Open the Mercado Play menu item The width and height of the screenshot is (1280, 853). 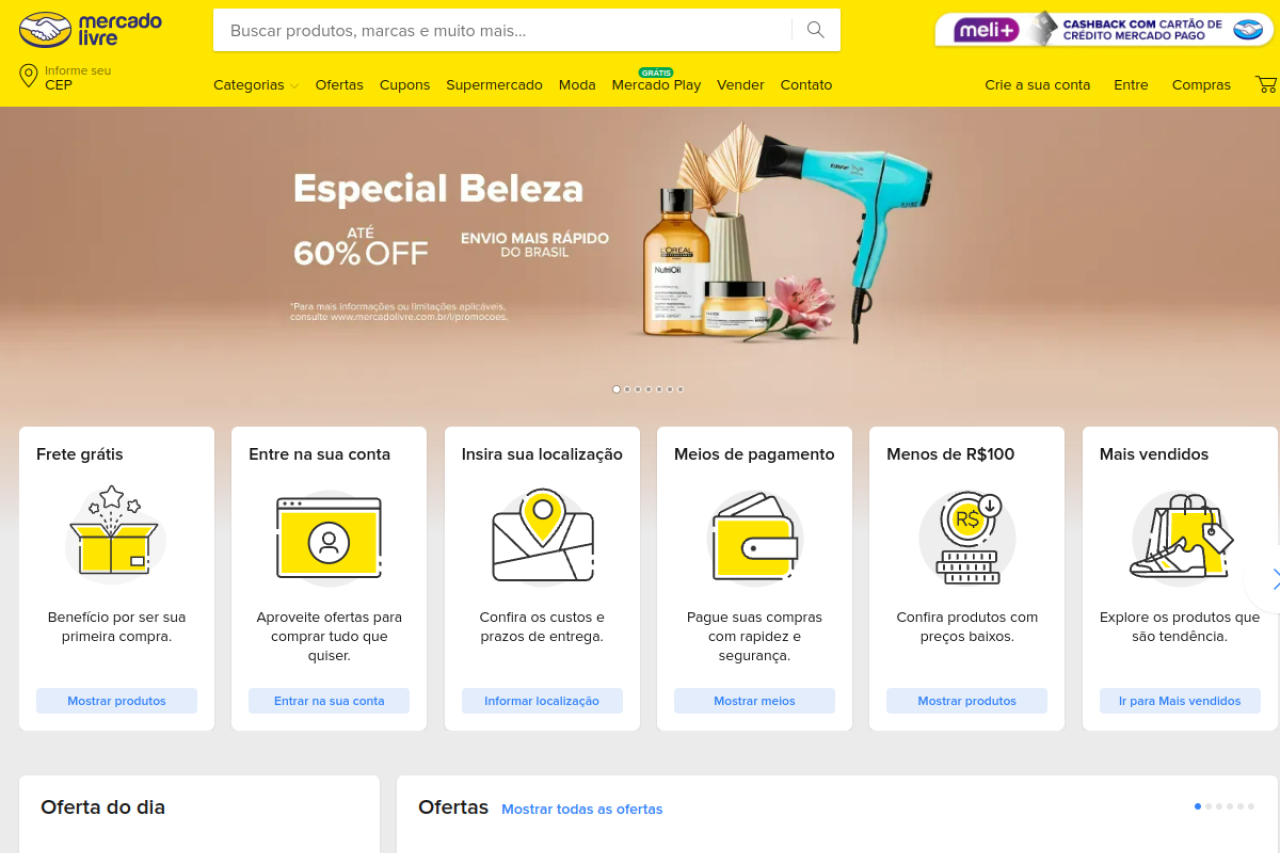[656, 85]
